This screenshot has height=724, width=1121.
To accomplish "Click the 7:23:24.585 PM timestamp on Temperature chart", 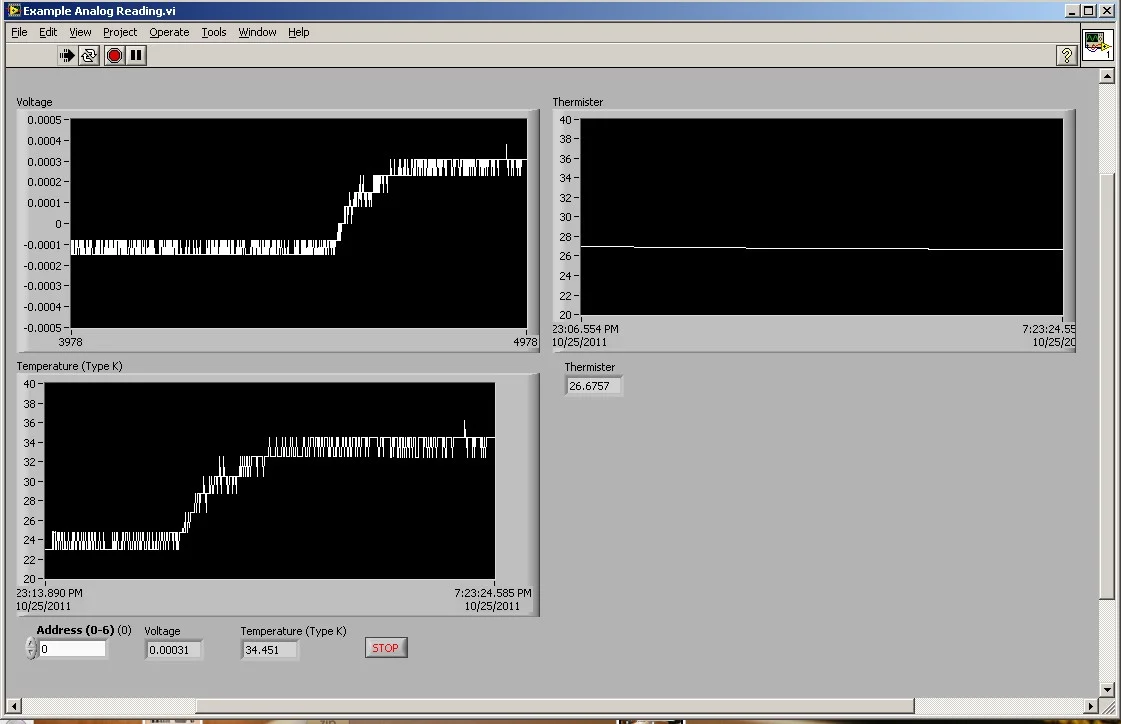I will click(x=493, y=592).
